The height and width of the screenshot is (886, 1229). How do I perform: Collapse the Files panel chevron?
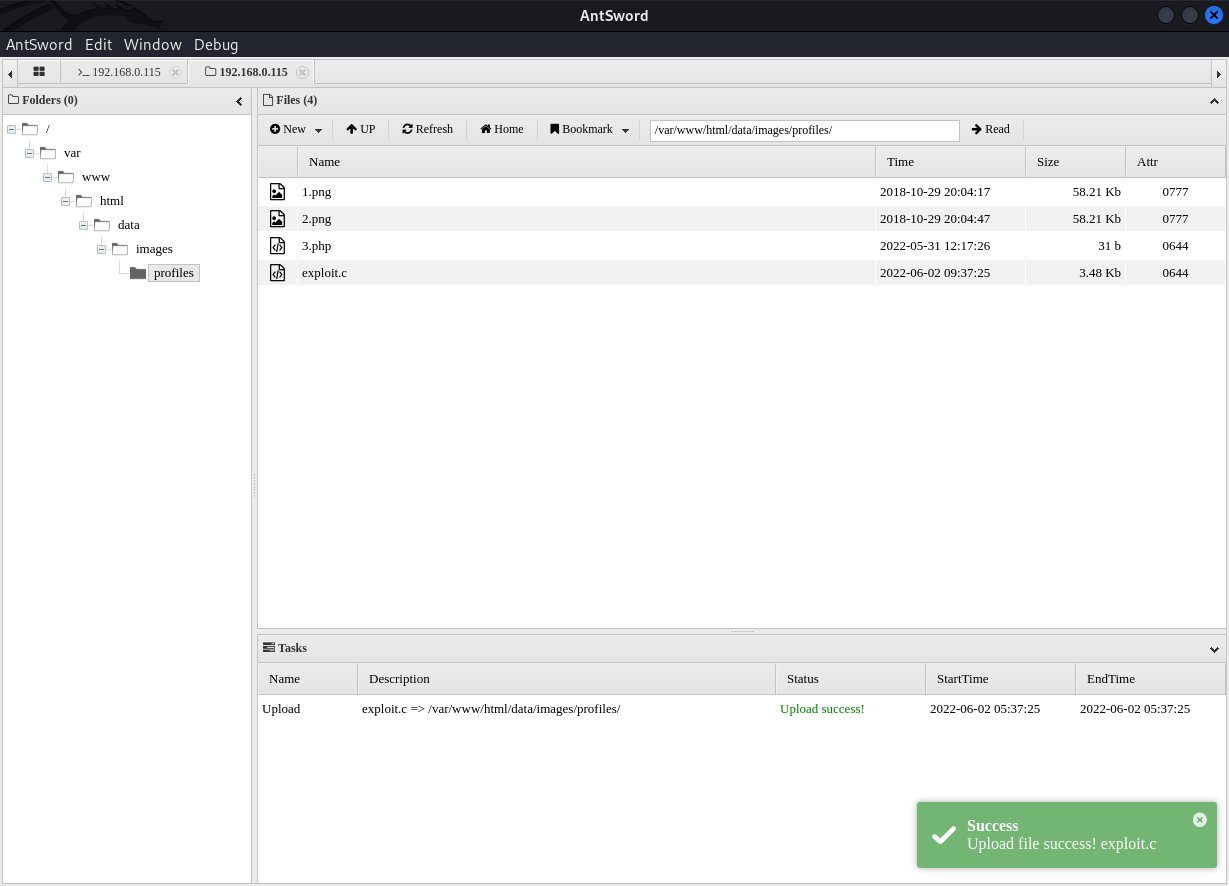[1214, 101]
